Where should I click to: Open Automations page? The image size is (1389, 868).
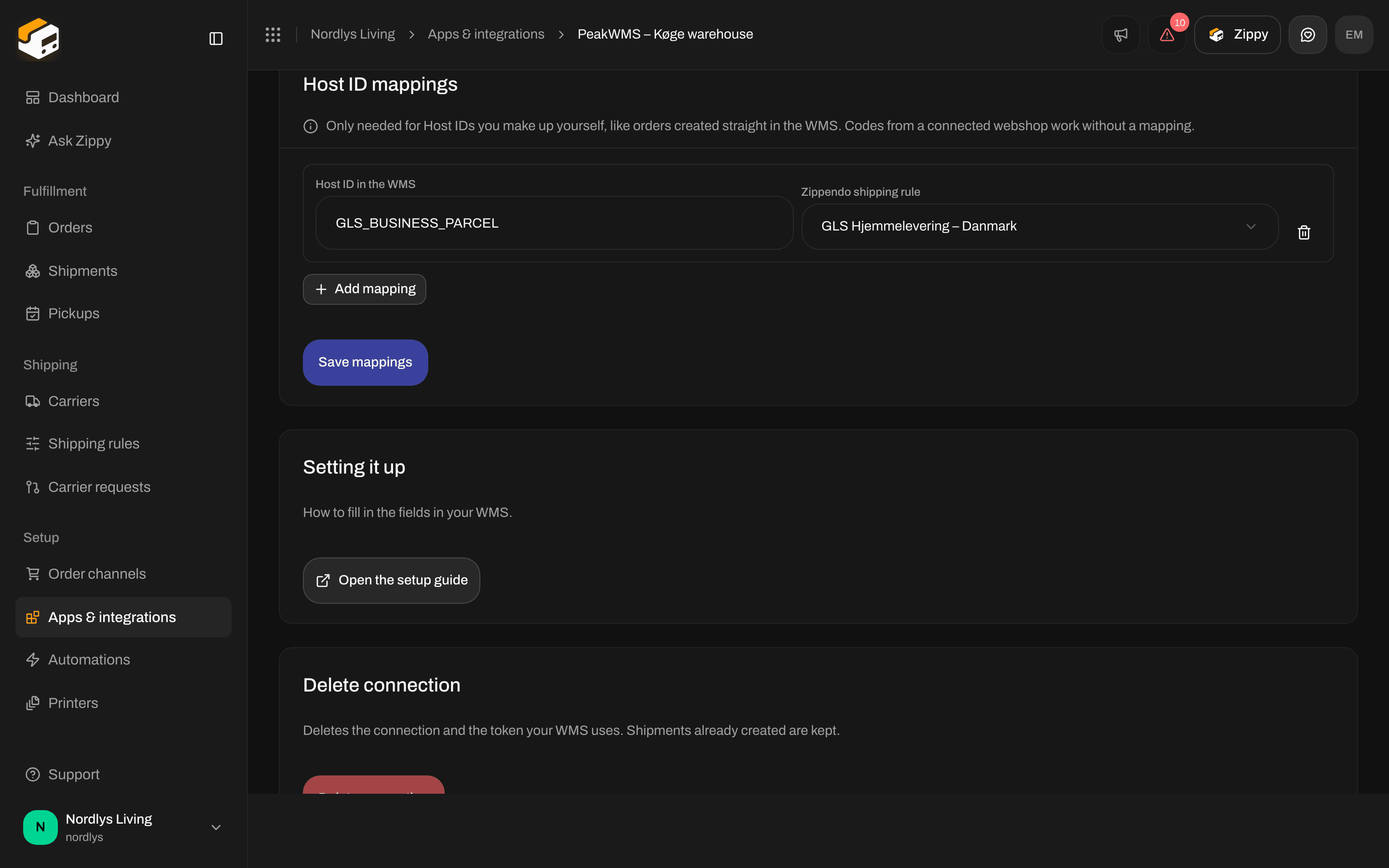pyautogui.click(x=123, y=660)
